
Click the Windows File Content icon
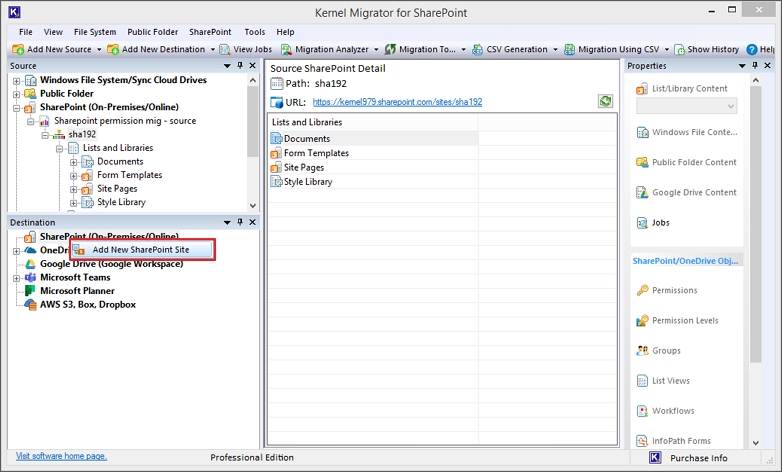point(642,132)
